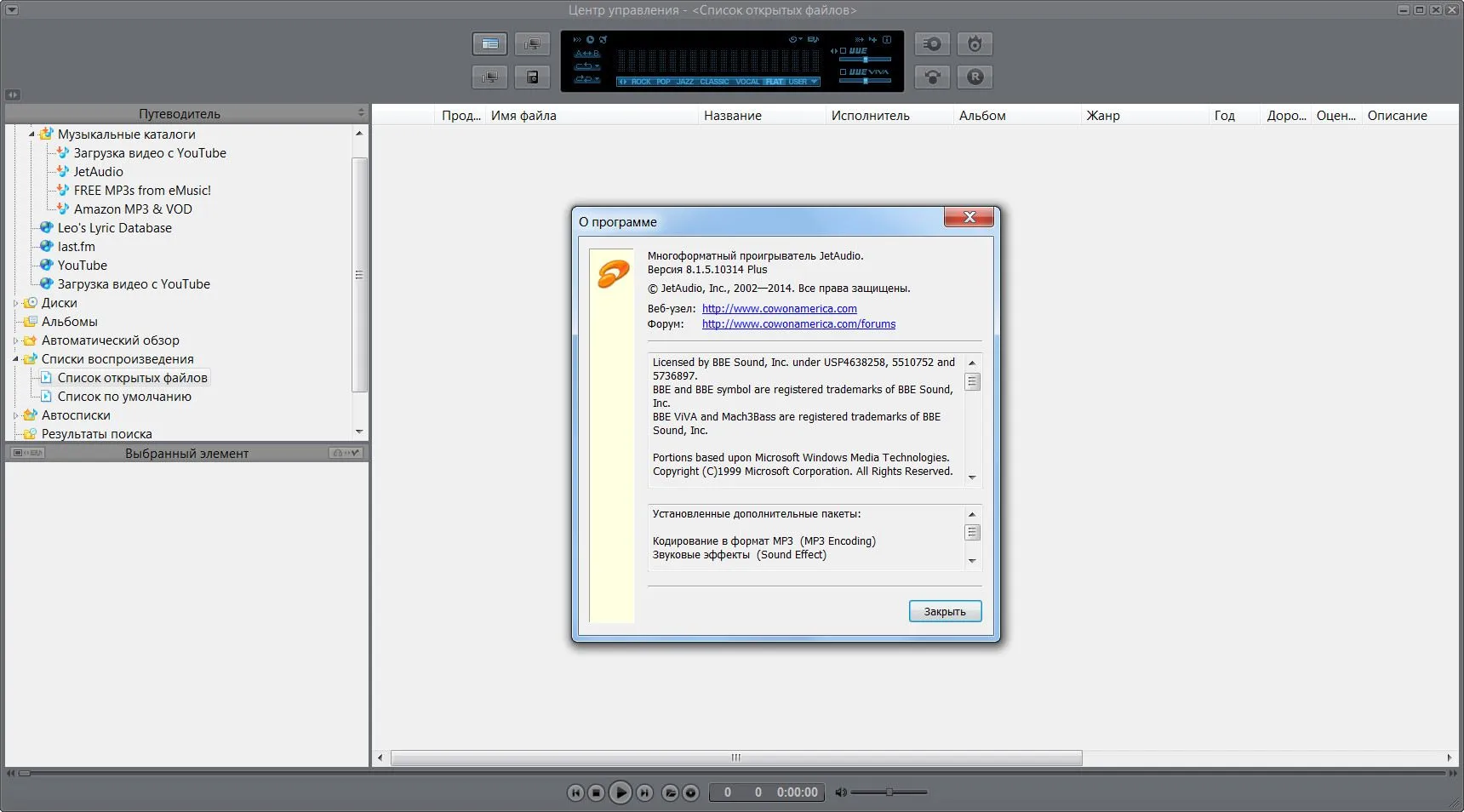Click the Результаты поиска folder icon
This screenshot has height=812, width=1464.
(x=31, y=433)
